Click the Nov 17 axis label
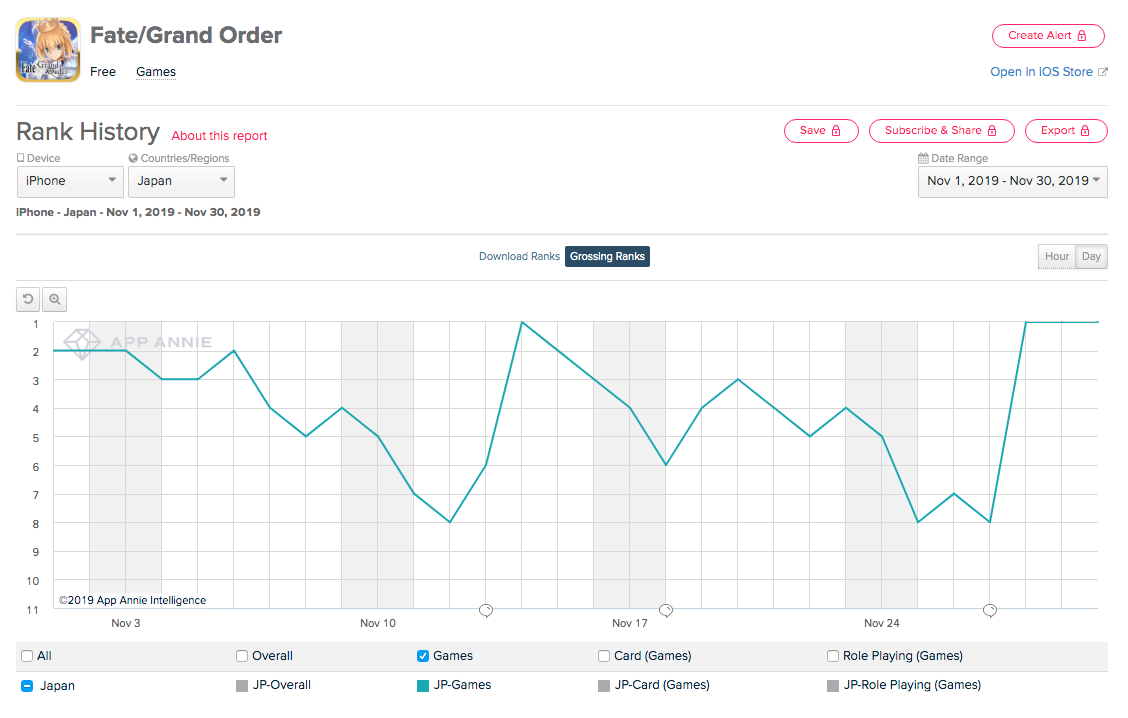This screenshot has height=718, width=1128. point(629,623)
